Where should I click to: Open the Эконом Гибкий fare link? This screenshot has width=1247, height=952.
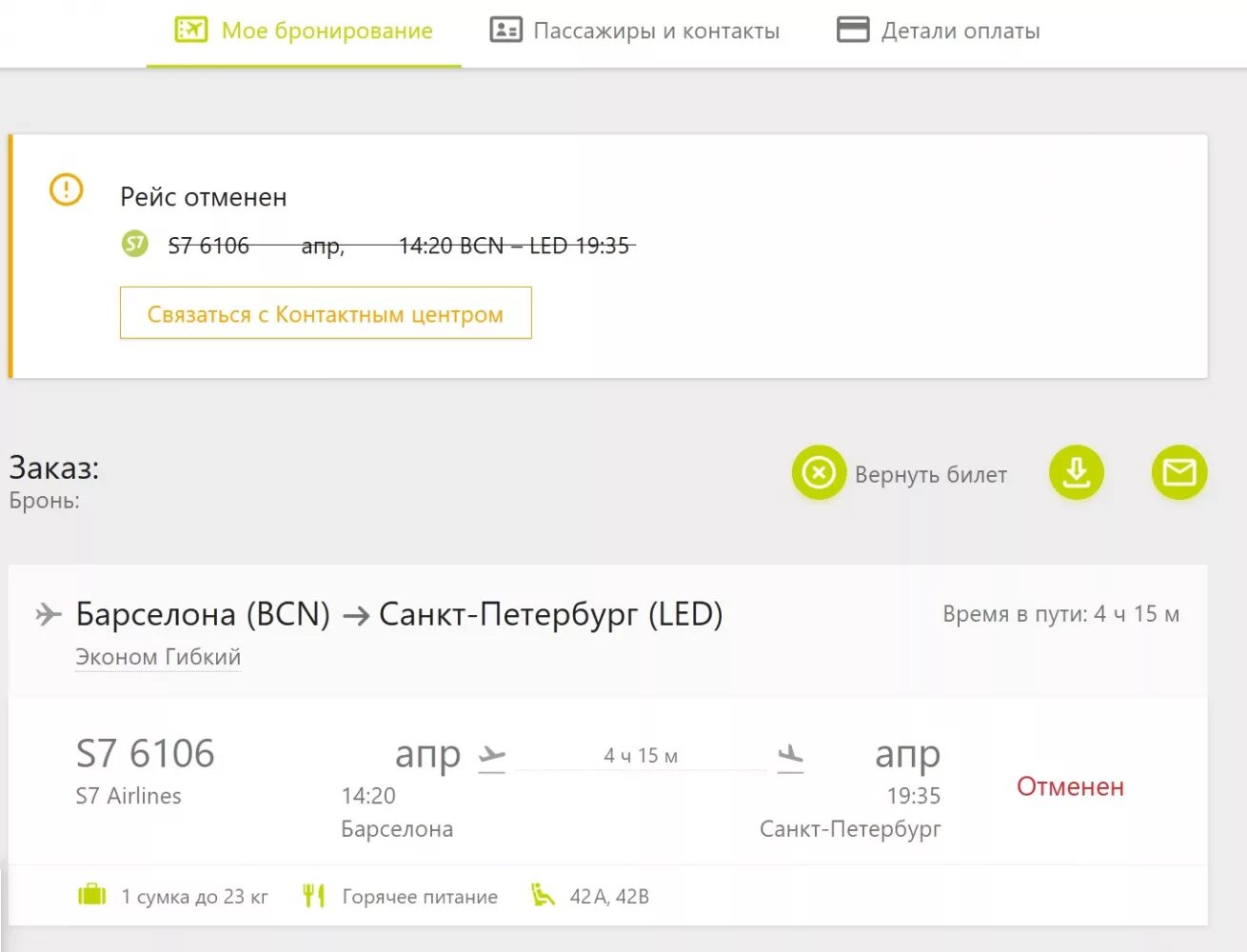click(x=158, y=657)
